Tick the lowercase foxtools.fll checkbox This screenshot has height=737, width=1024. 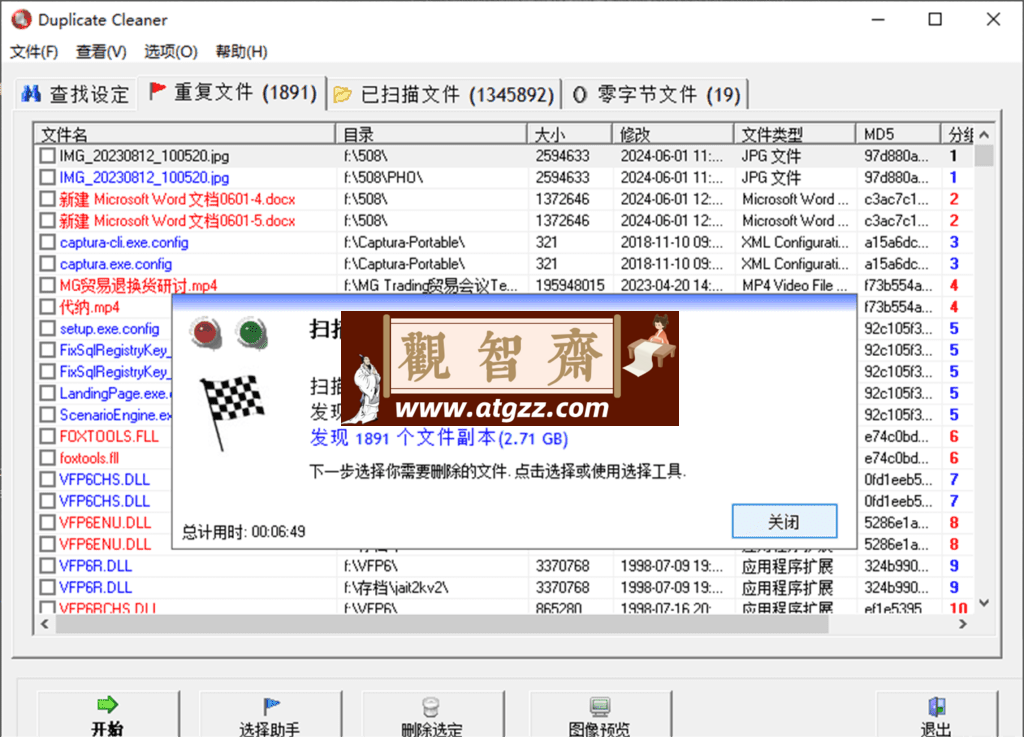point(47,458)
